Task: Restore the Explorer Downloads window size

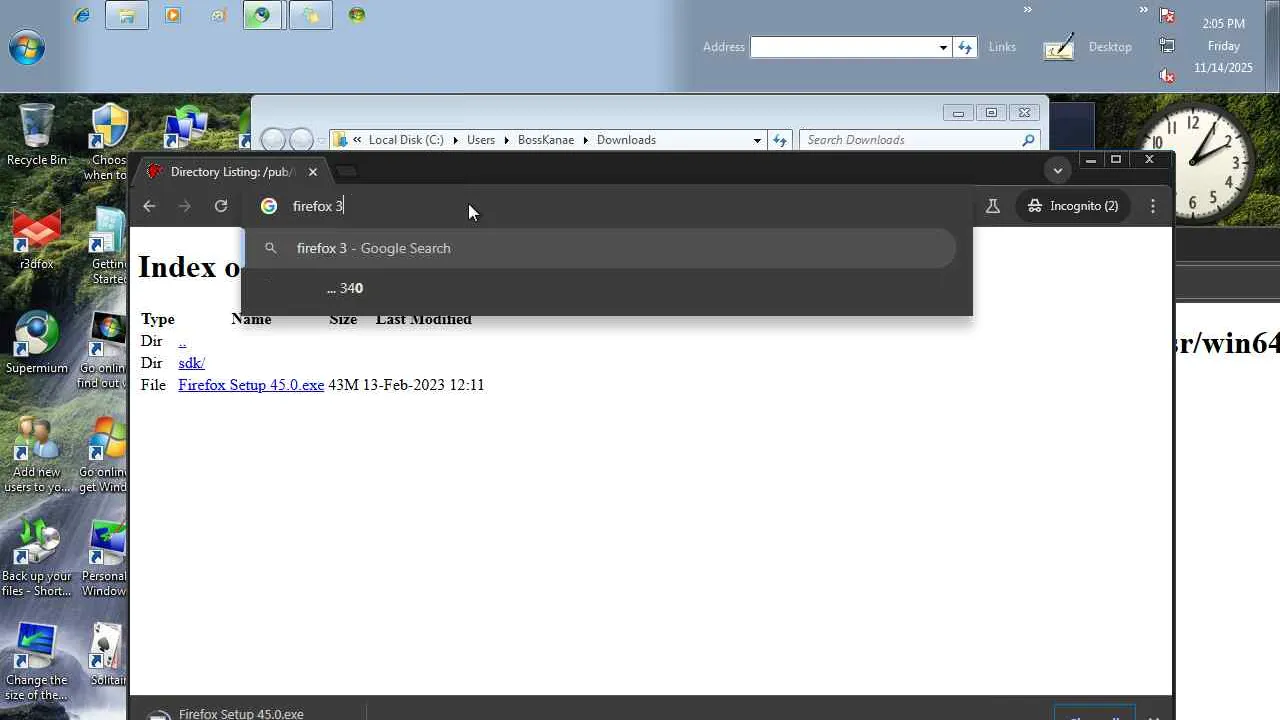Action: [991, 113]
